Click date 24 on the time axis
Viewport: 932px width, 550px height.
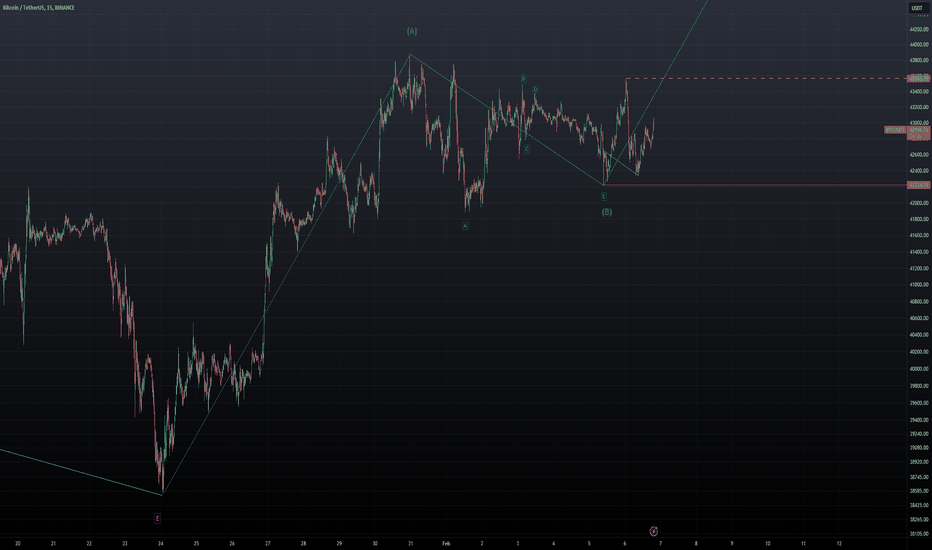(160, 543)
